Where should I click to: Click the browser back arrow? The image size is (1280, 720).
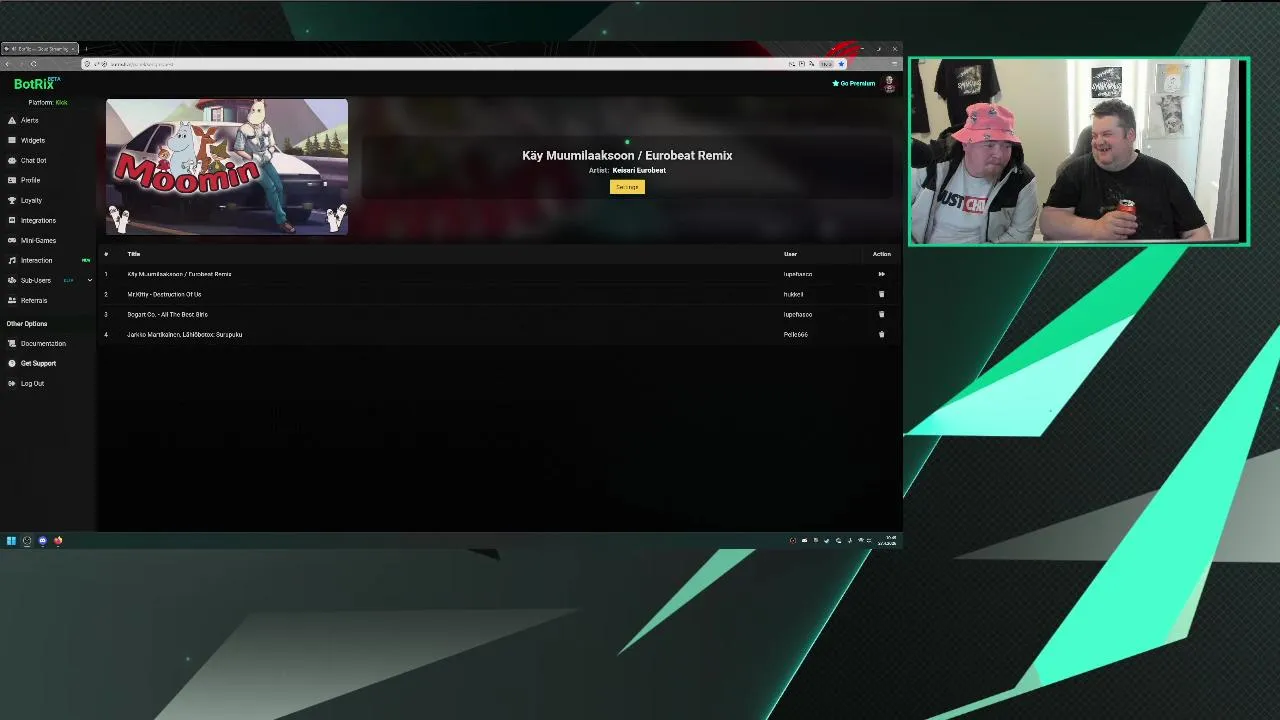(8, 64)
